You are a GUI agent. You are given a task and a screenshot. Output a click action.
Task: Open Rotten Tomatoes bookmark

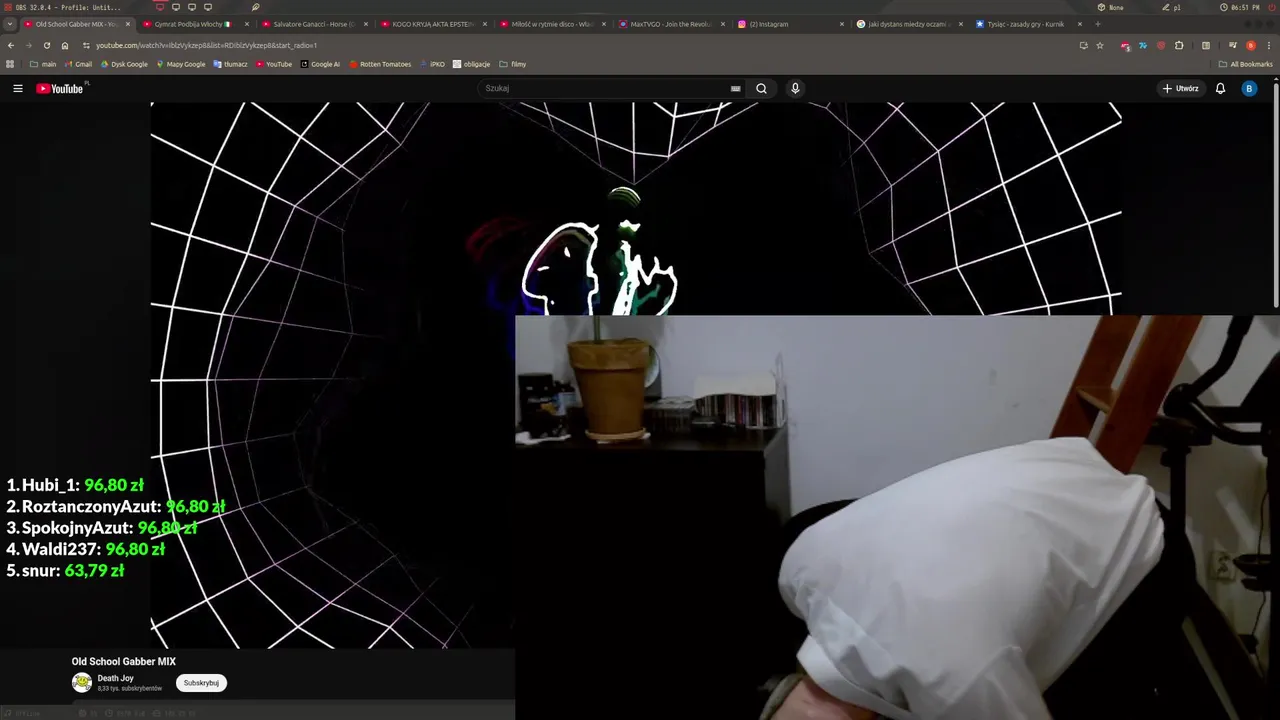click(x=380, y=64)
